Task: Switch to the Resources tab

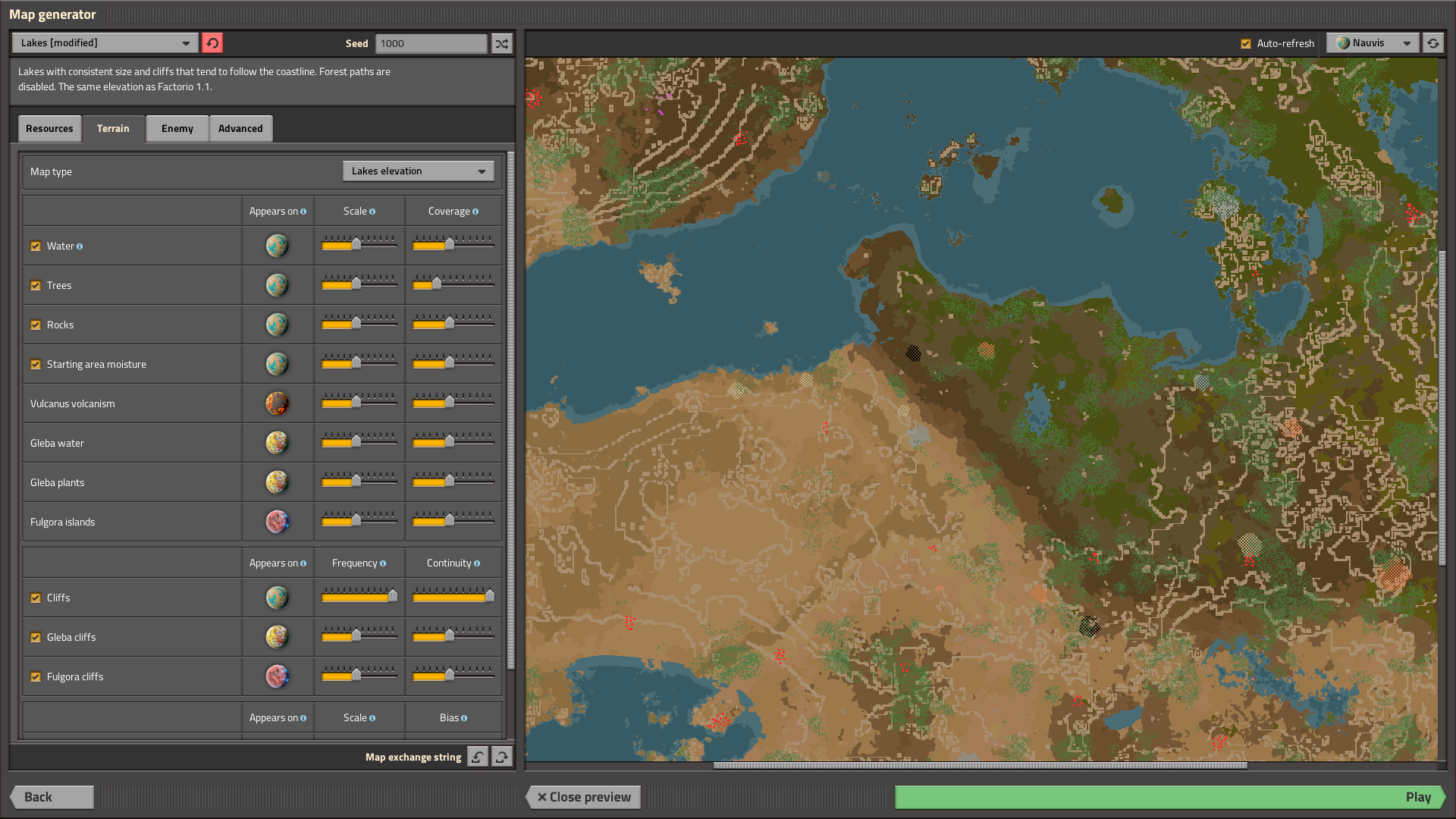Action: (x=49, y=129)
